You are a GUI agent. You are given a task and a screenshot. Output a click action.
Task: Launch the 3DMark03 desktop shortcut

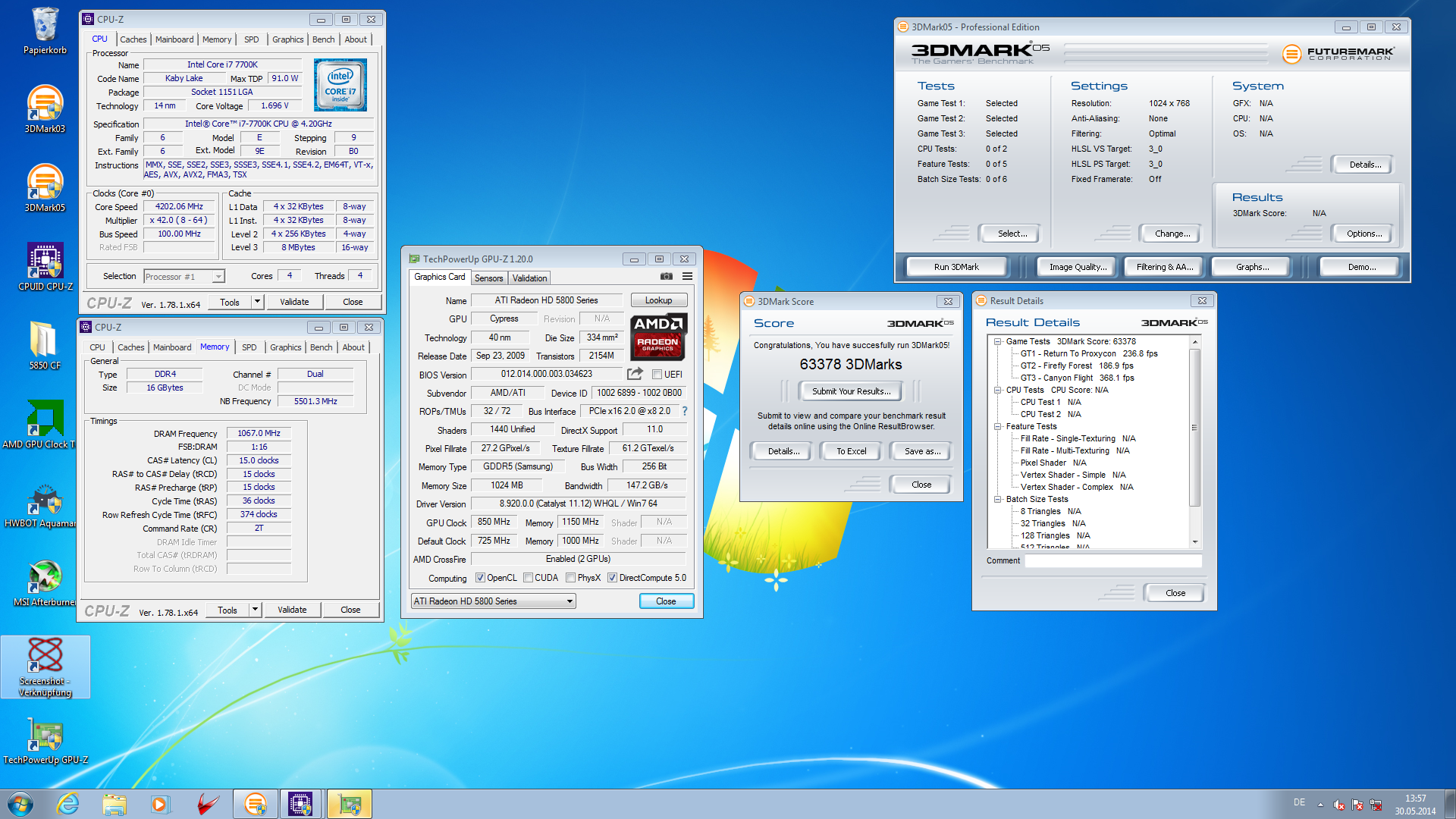(45, 109)
